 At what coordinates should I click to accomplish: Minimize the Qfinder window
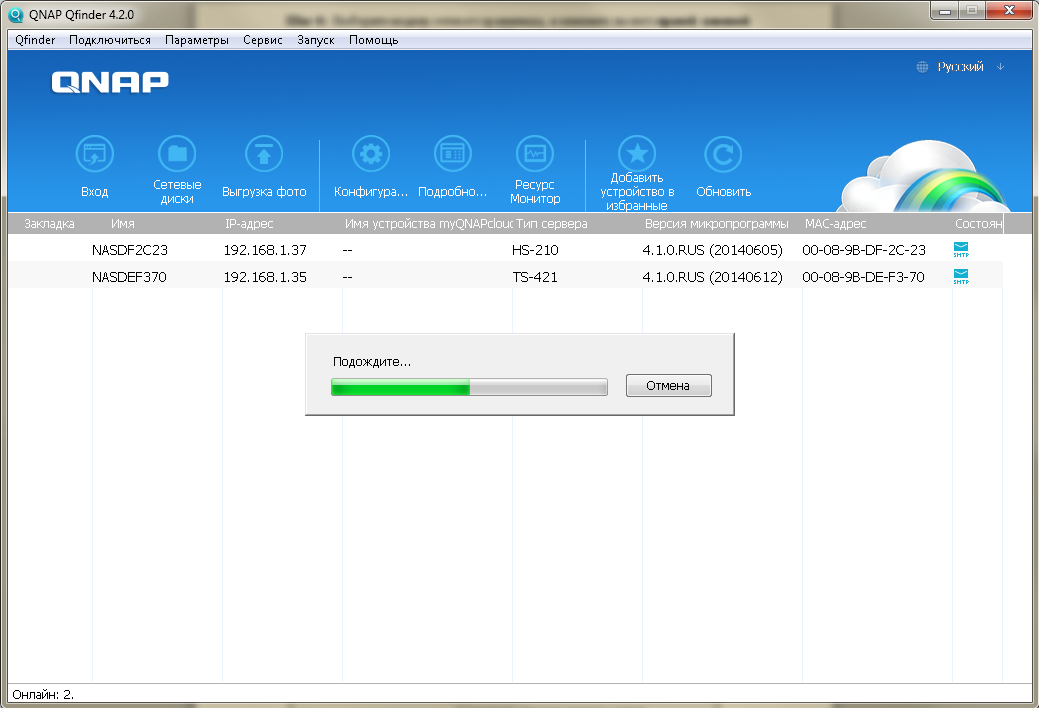(944, 11)
